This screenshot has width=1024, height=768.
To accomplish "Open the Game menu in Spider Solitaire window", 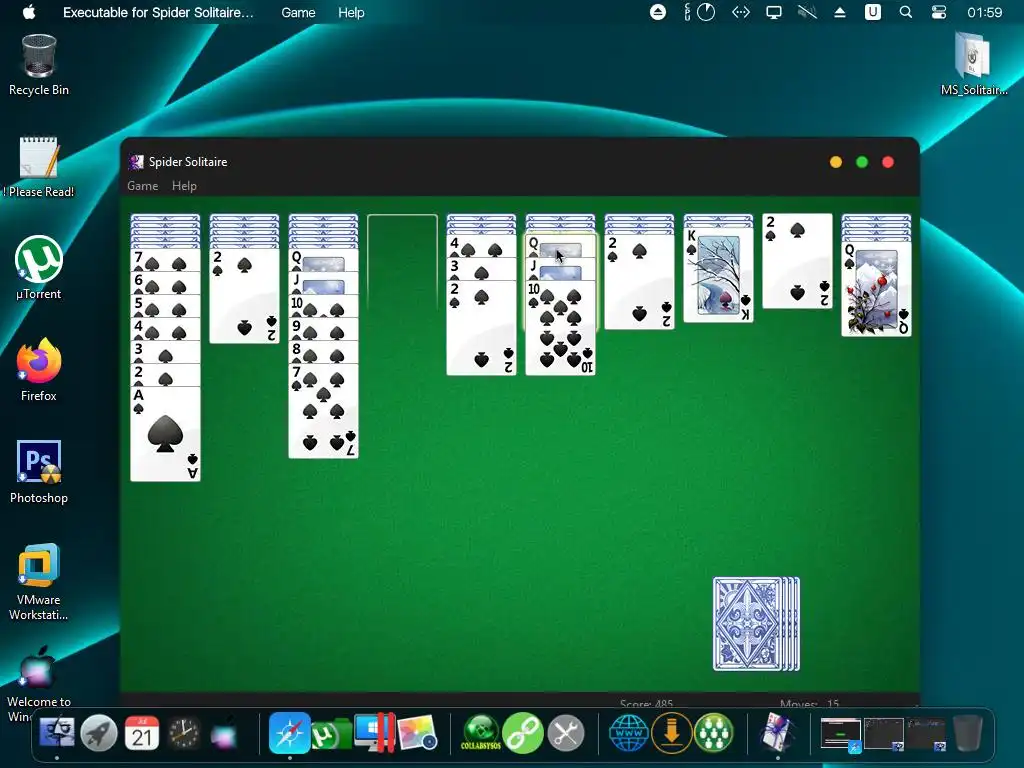I will 142,186.
